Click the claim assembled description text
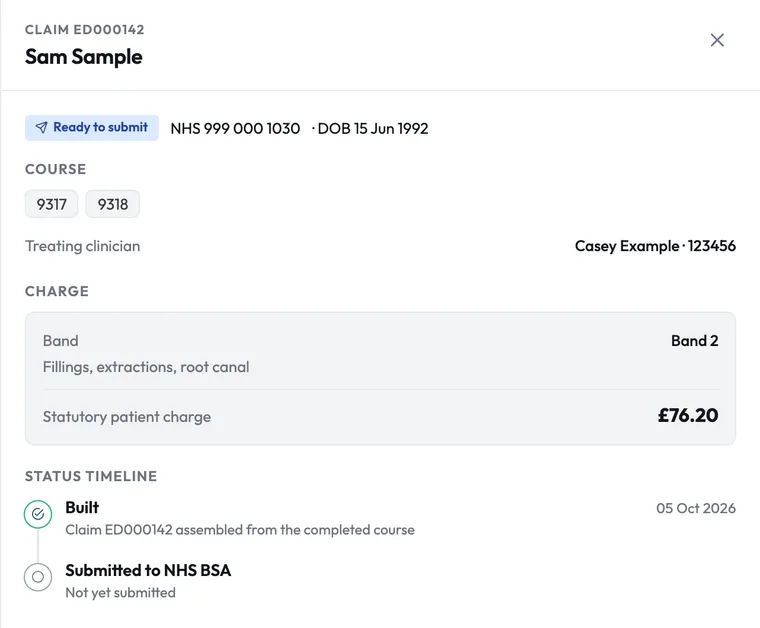Image resolution: width=760 pixels, height=628 pixels. [x=240, y=530]
